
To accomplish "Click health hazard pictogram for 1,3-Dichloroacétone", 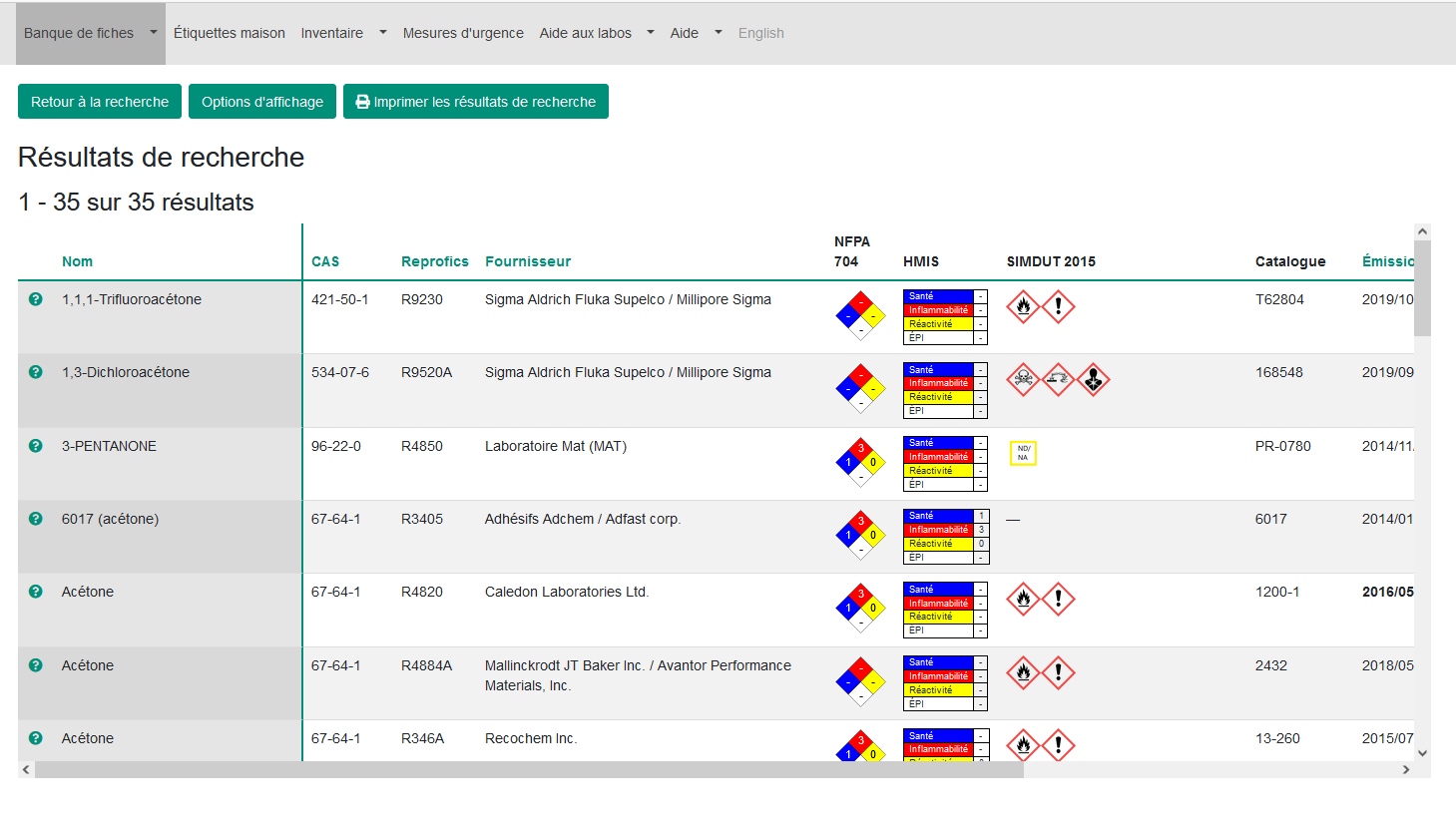I will coord(1094,379).
